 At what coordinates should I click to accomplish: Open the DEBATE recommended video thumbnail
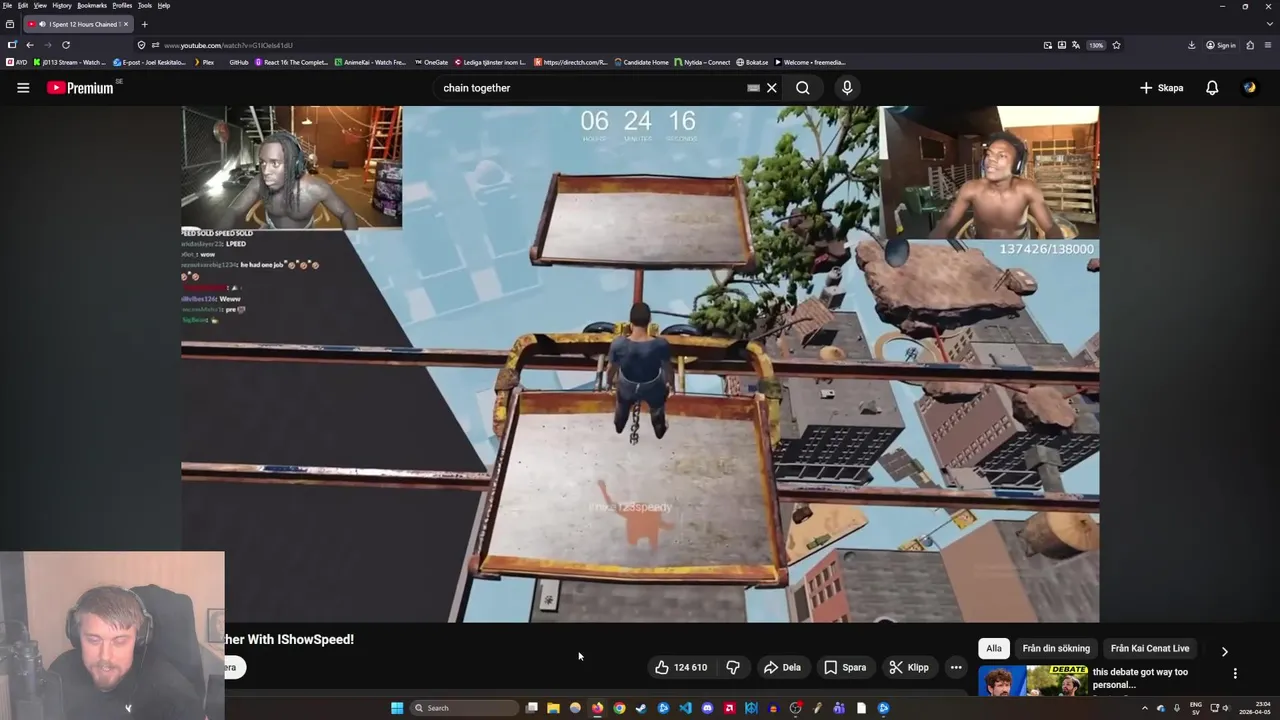click(x=1032, y=681)
